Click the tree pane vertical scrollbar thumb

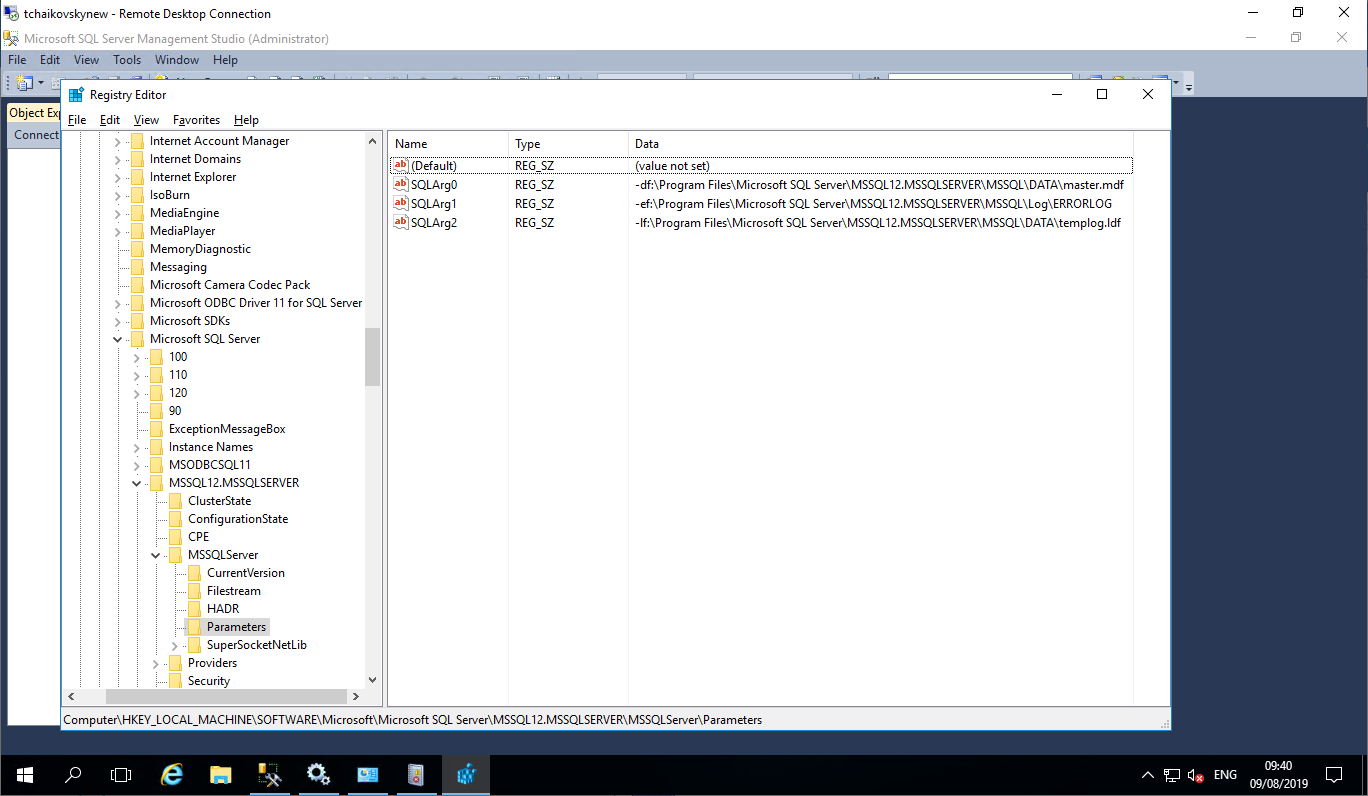coord(372,357)
